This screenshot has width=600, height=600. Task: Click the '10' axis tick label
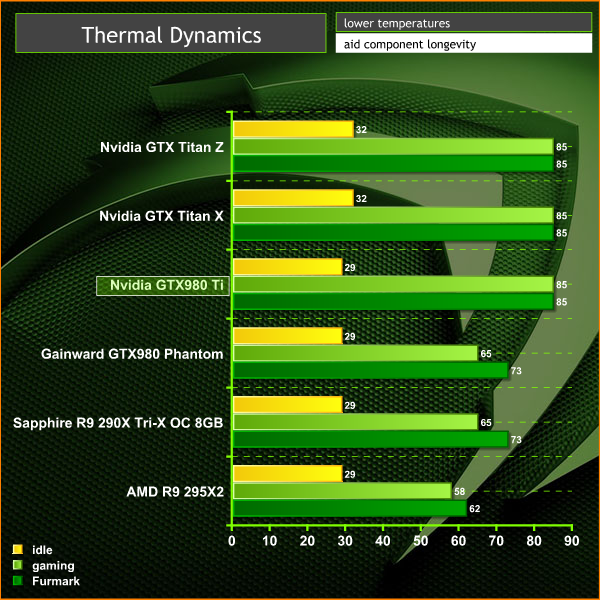[x=270, y=541]
